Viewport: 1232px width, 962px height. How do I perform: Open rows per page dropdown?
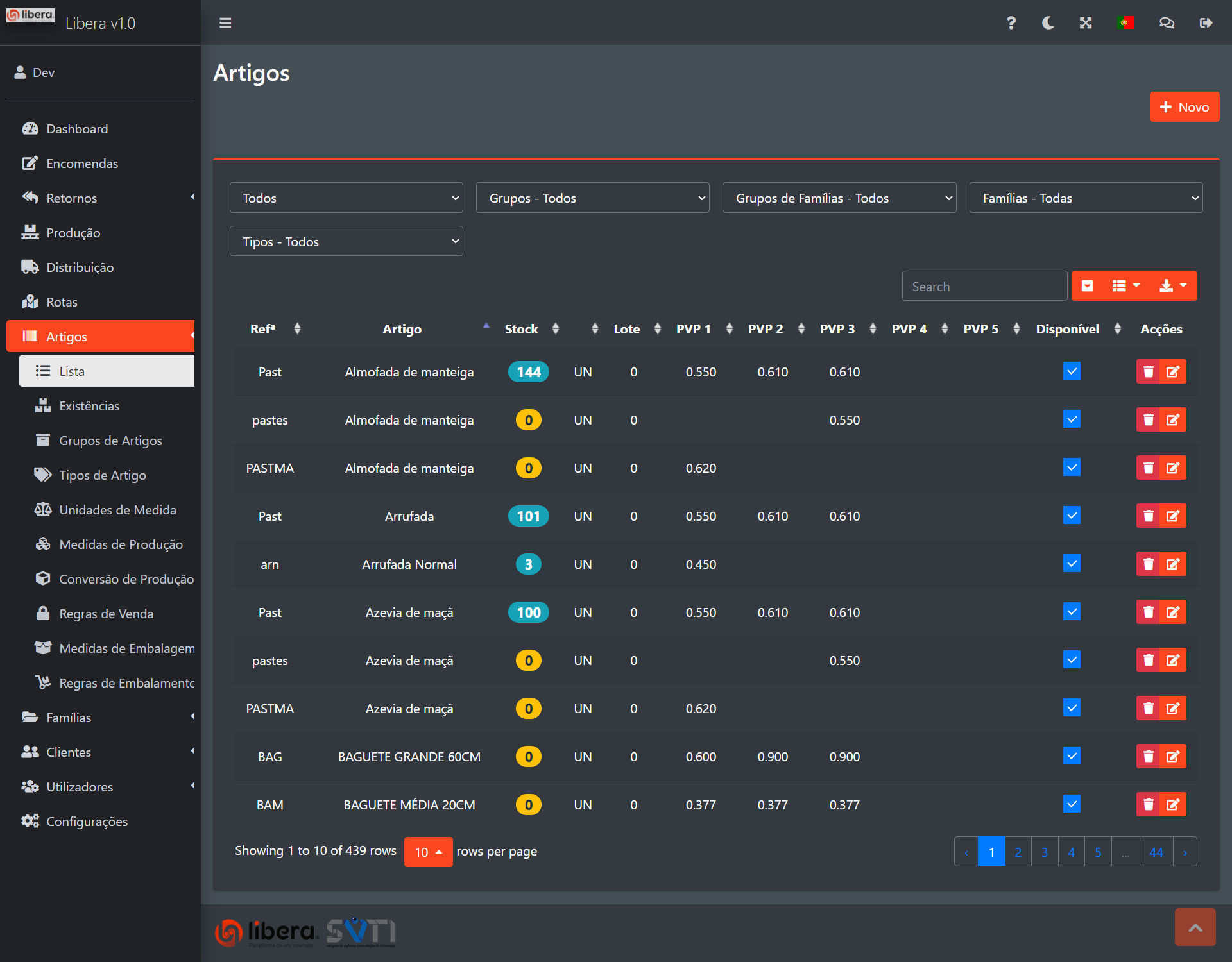click(x=428, y=852)
